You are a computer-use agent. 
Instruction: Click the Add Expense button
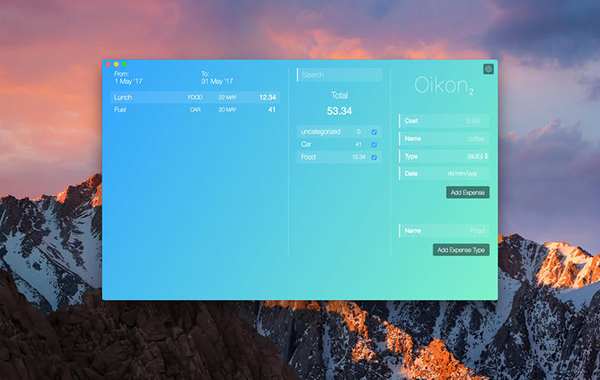click(x=468, y=192)
